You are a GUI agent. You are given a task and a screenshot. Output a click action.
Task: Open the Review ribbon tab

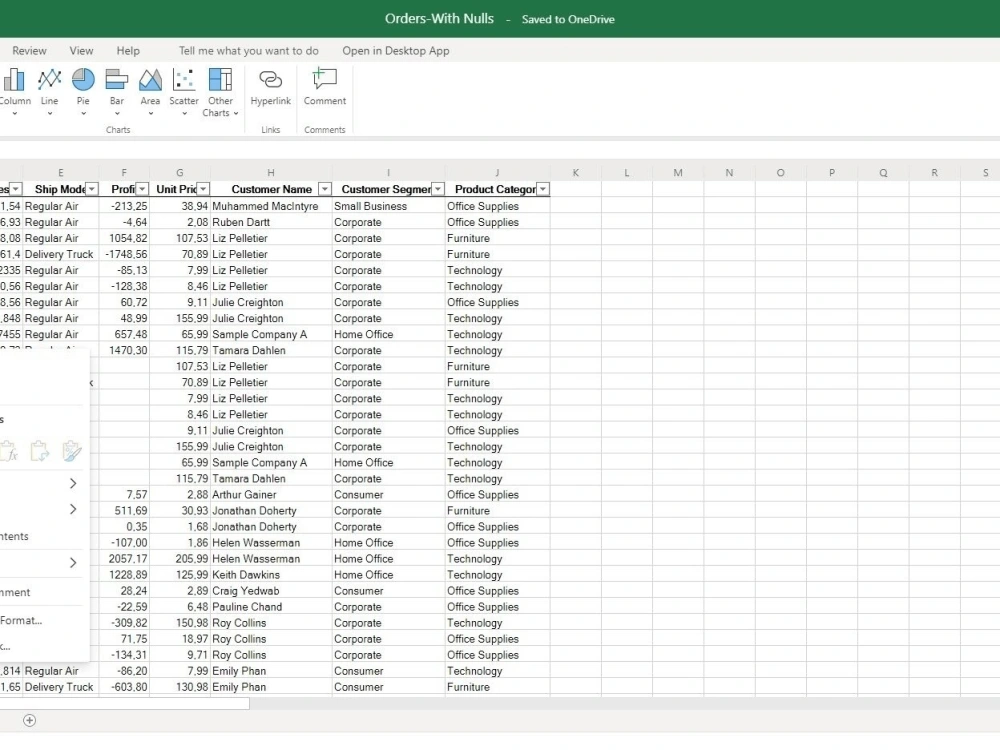click(x=29, y=51)
